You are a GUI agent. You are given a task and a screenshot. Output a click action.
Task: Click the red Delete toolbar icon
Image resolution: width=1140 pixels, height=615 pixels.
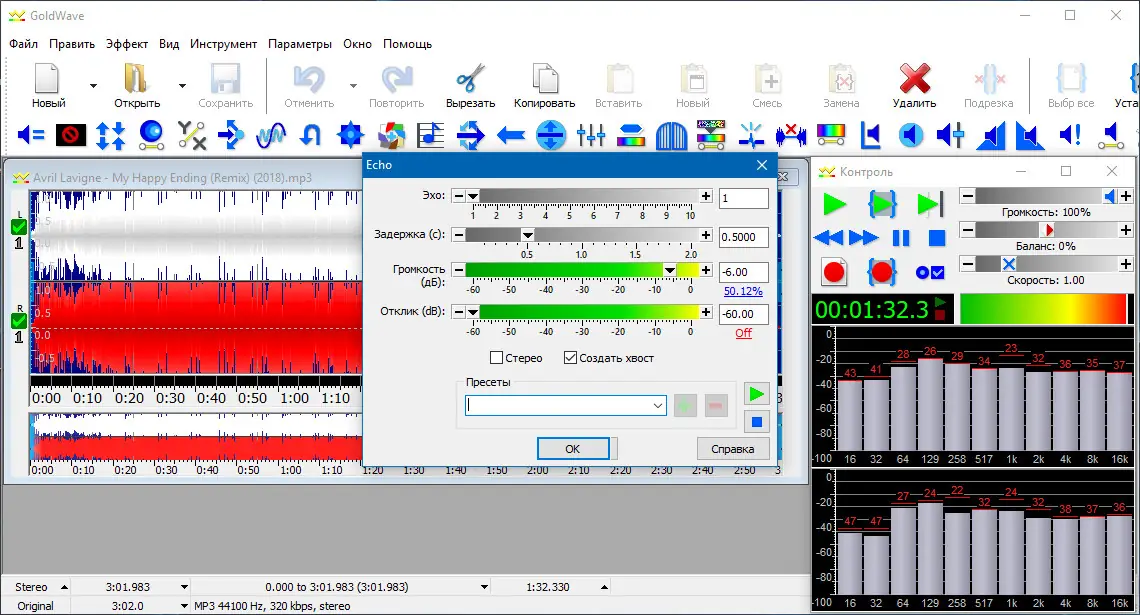[913, 84]
